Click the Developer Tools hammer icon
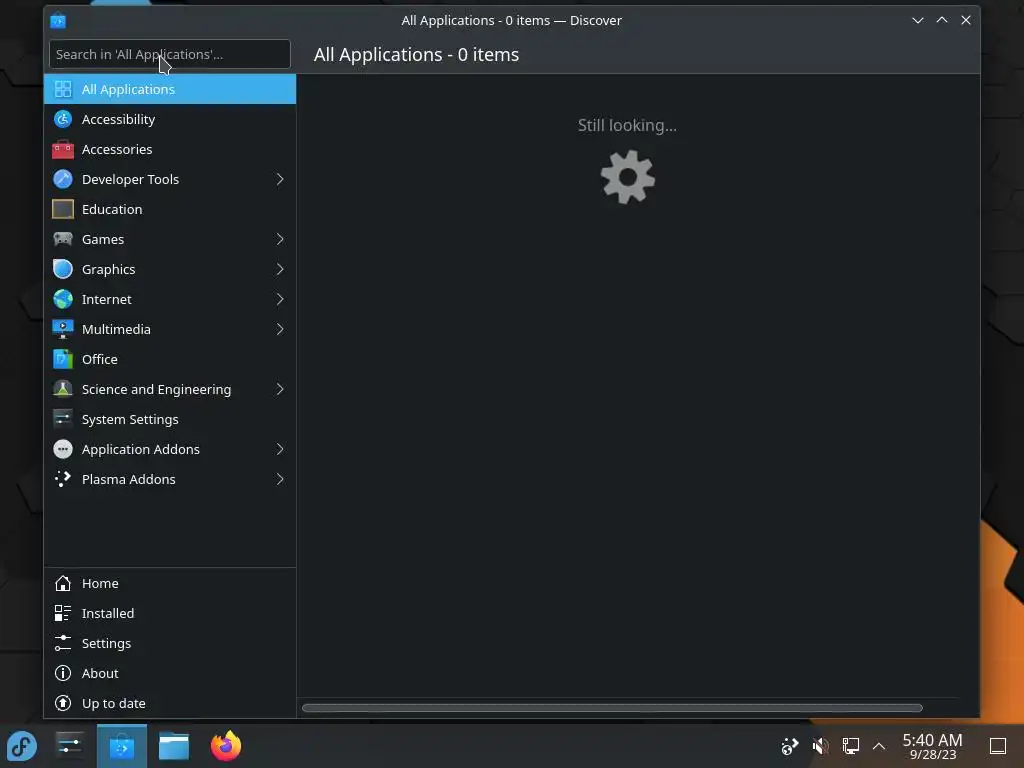The width and height of the screenshot is (1024, 768). pyautogui.click(x=63, y=179)
